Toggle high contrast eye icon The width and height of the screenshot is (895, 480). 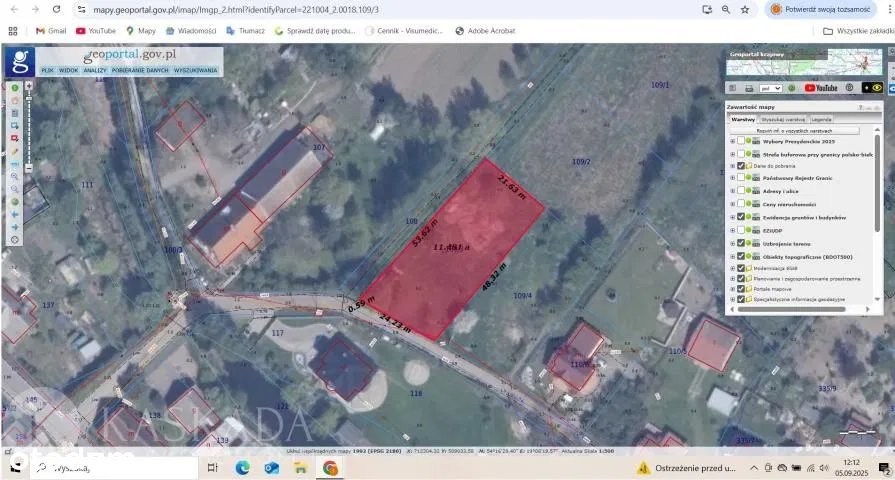point(877,88)
